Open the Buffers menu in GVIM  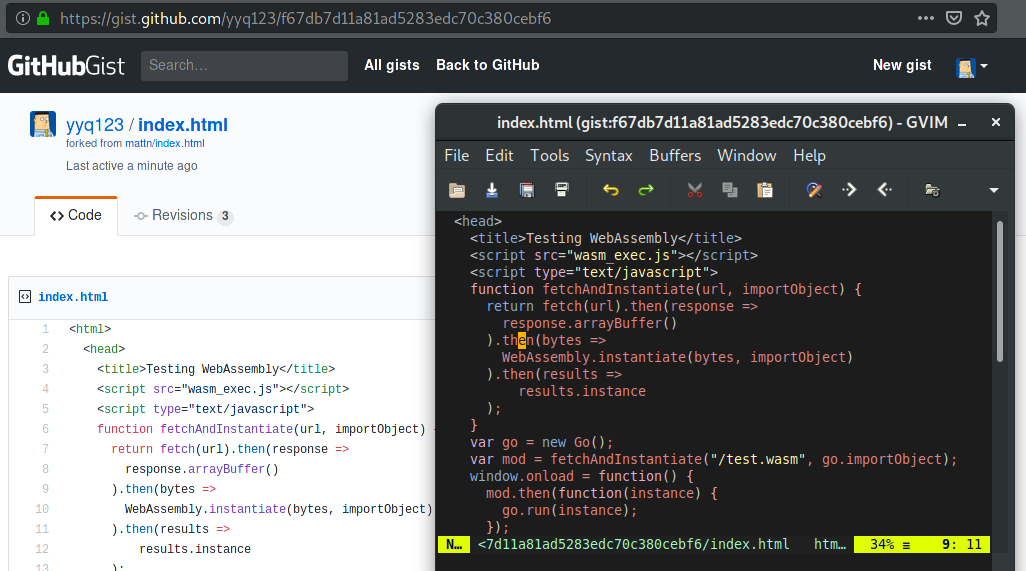pyautogui.click(x=675, y=156)
